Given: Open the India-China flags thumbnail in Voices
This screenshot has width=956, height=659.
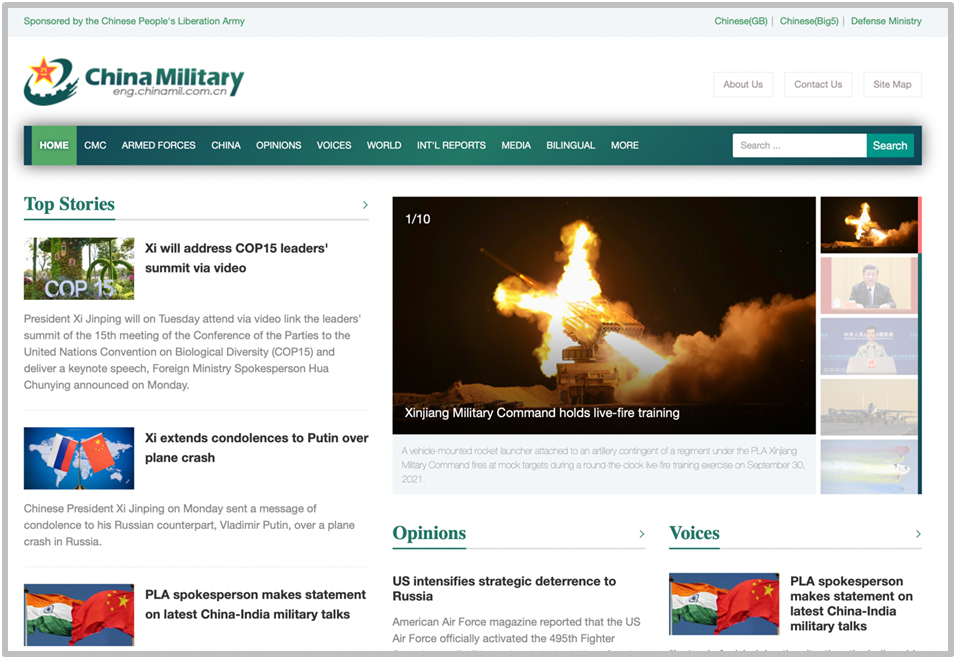Looking at the screenshot, I should [x=724, y=604].
